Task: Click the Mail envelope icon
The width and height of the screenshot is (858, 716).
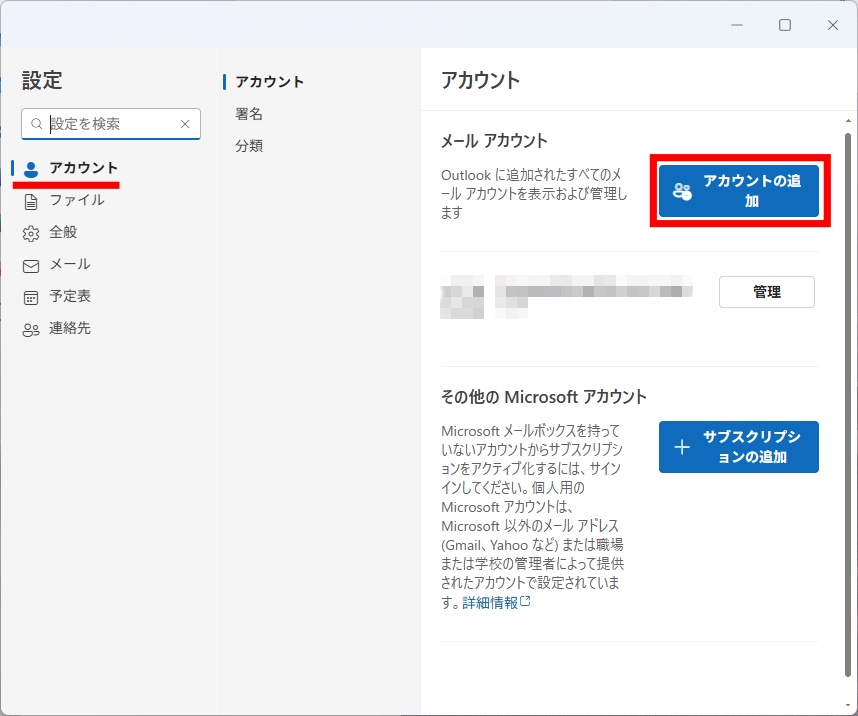Action: pos(31,265)
